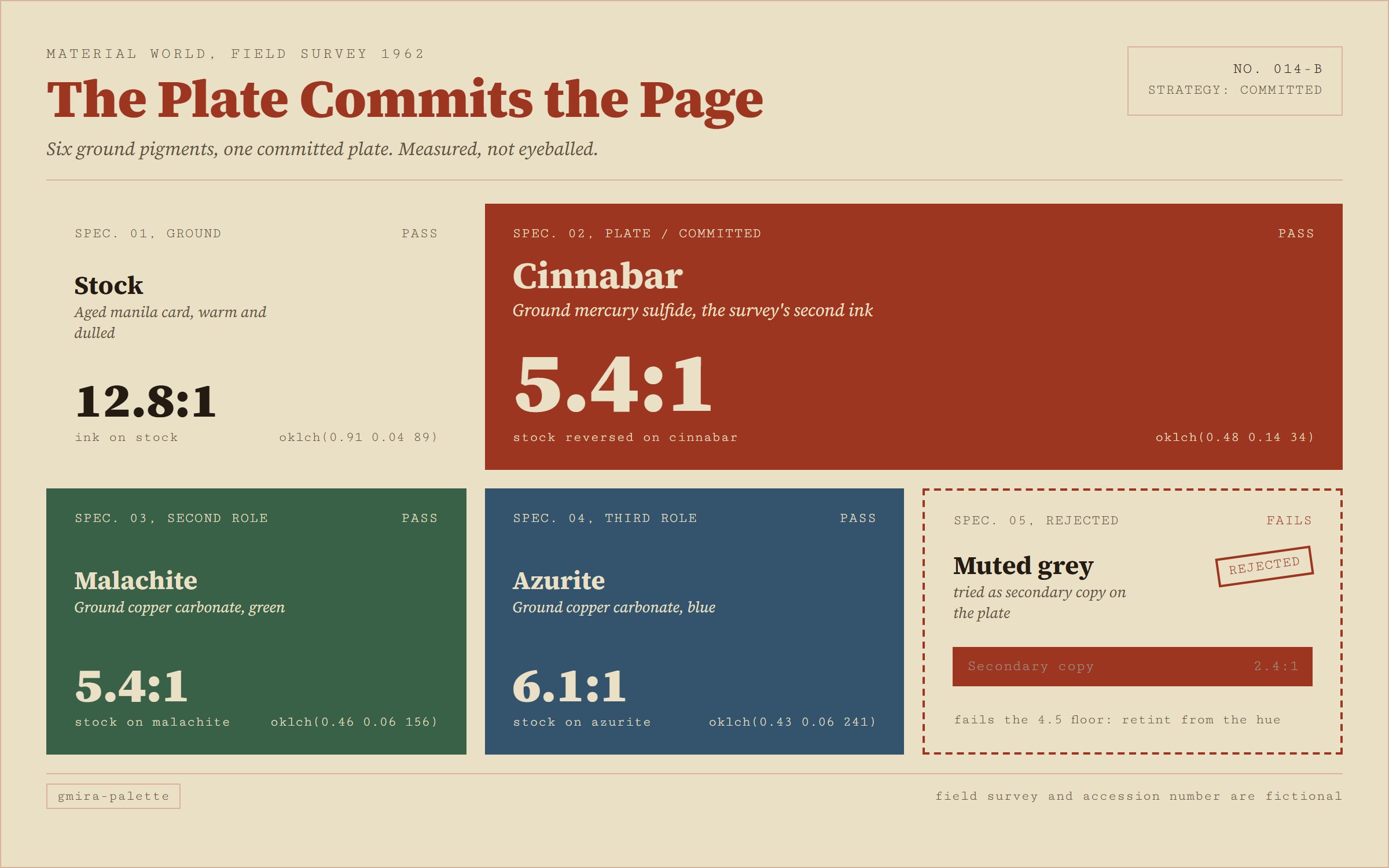Select the Malachite green swatch card
This screenshot has height=868, width=1389.
tap(256, 621)
